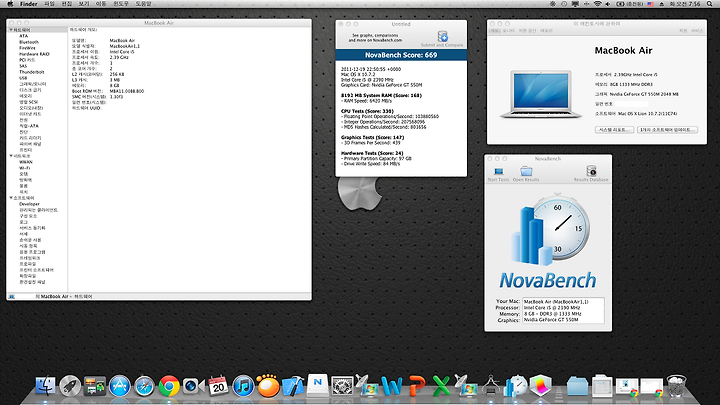
Task: Collapse the 네트워크 section in sidebar
Action: (x=11, y=156)
